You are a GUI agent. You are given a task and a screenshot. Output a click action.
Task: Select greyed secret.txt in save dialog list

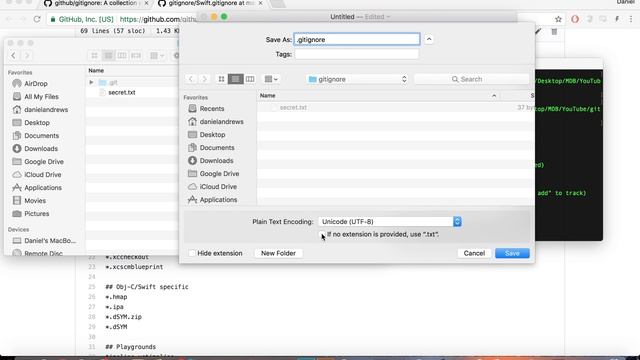tap(293, 107)
